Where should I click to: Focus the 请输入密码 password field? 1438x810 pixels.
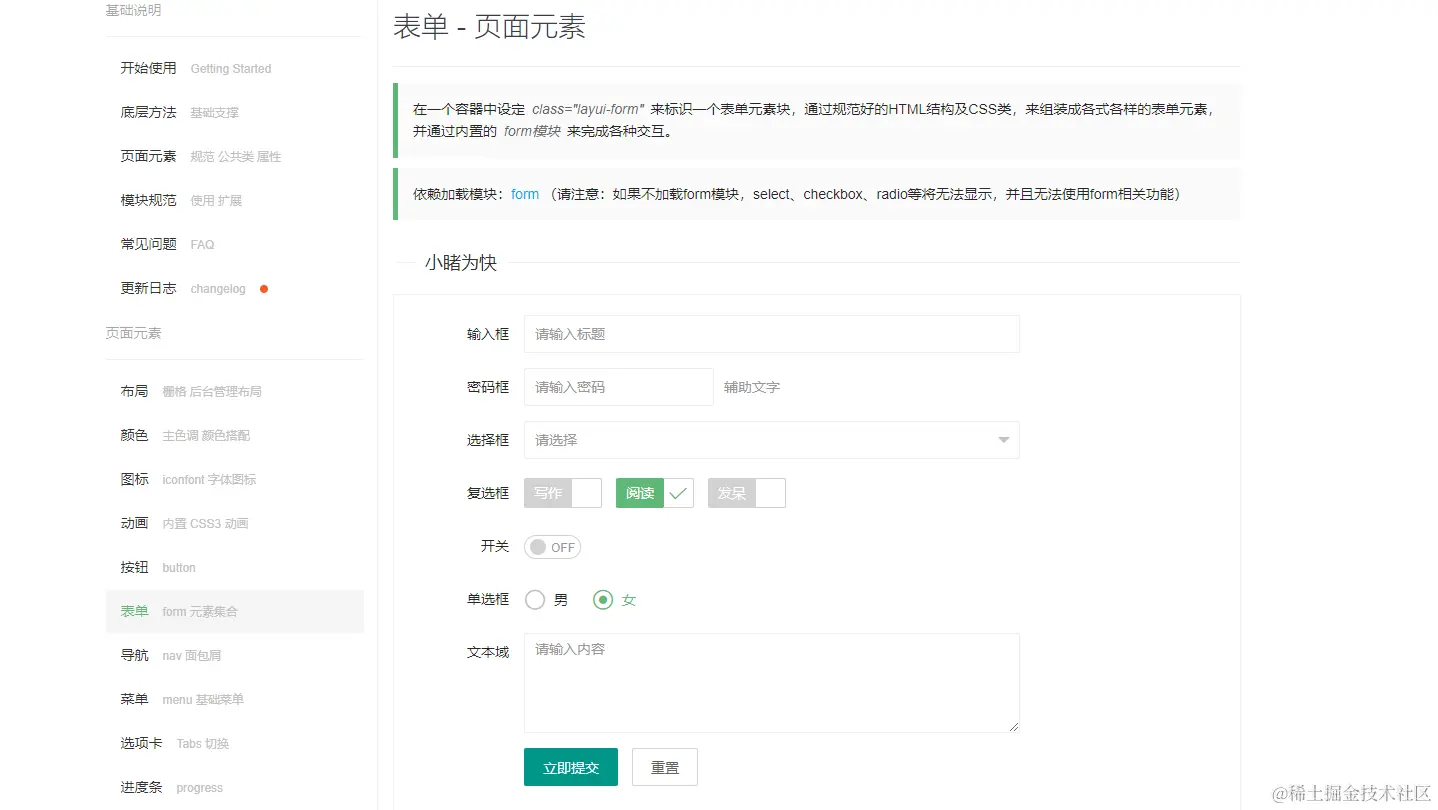tap(619, 387)
